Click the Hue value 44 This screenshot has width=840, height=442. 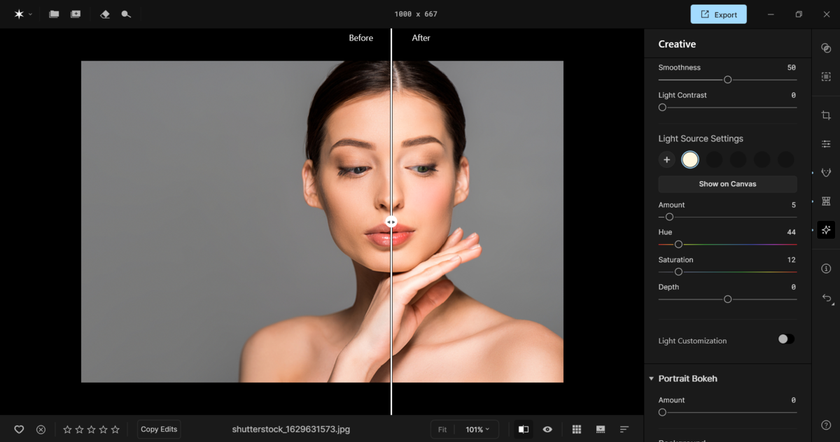[791, 232]
